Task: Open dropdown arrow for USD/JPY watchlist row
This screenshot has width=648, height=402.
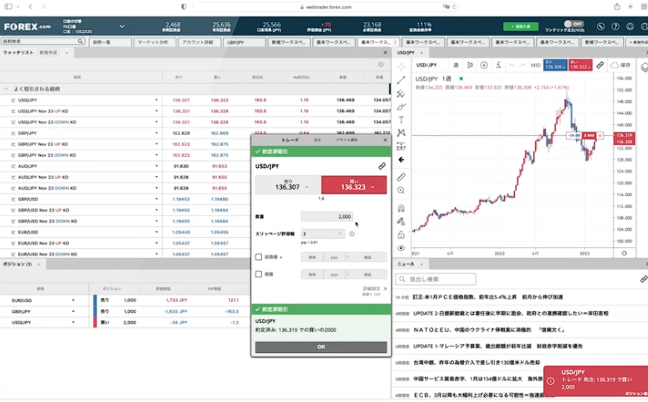Action: click(157, 100)
